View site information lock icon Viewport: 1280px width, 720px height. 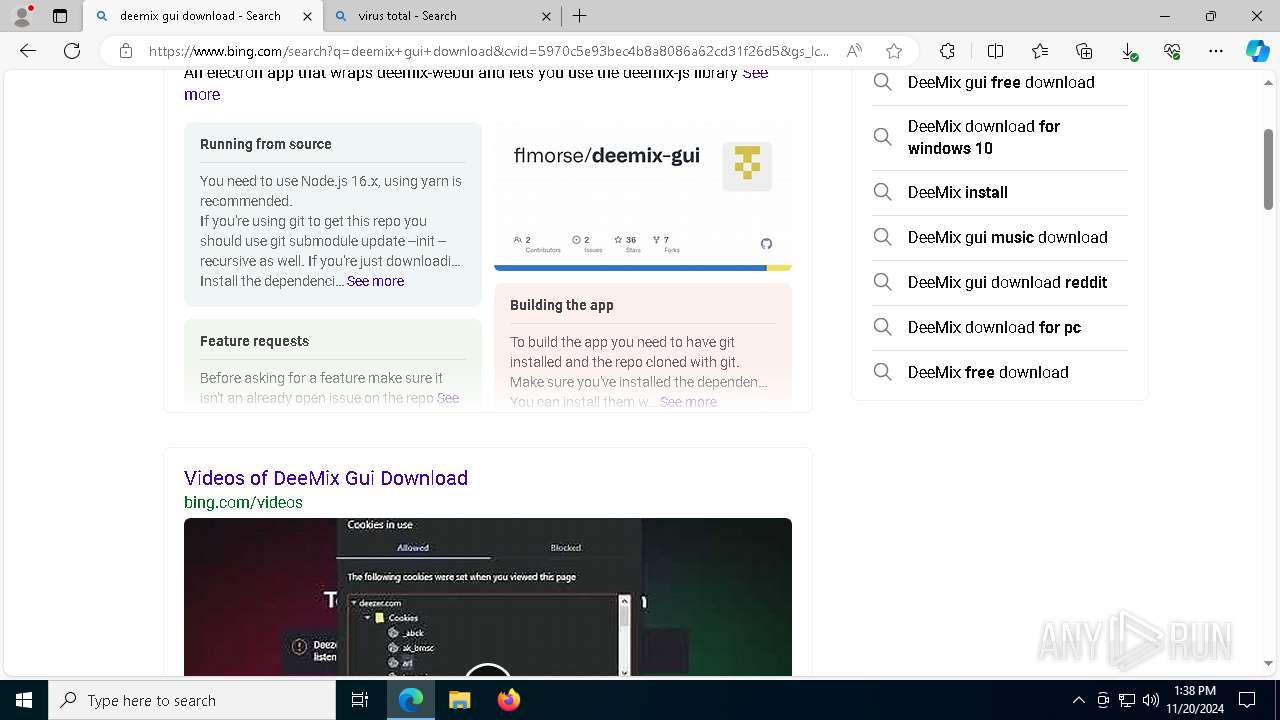pyautogui.click(x=126, y=51)
